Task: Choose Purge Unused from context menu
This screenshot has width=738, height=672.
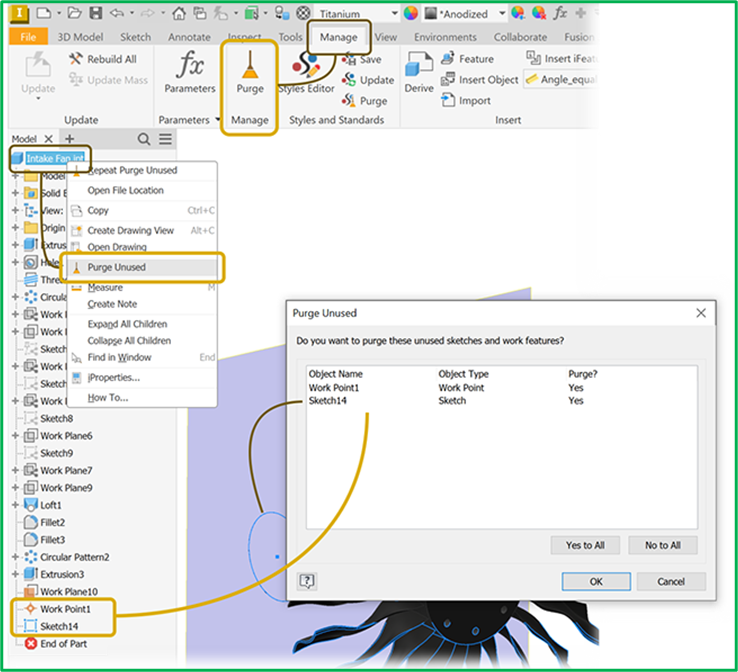Action: (x=143, y=267)
